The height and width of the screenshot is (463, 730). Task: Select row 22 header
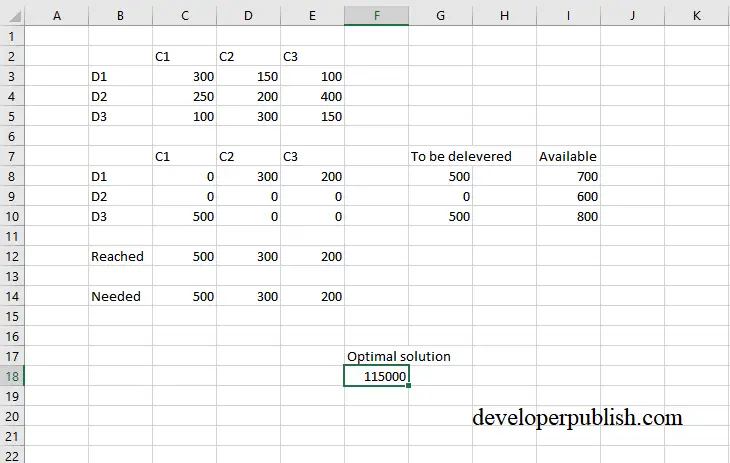point(12,456)
